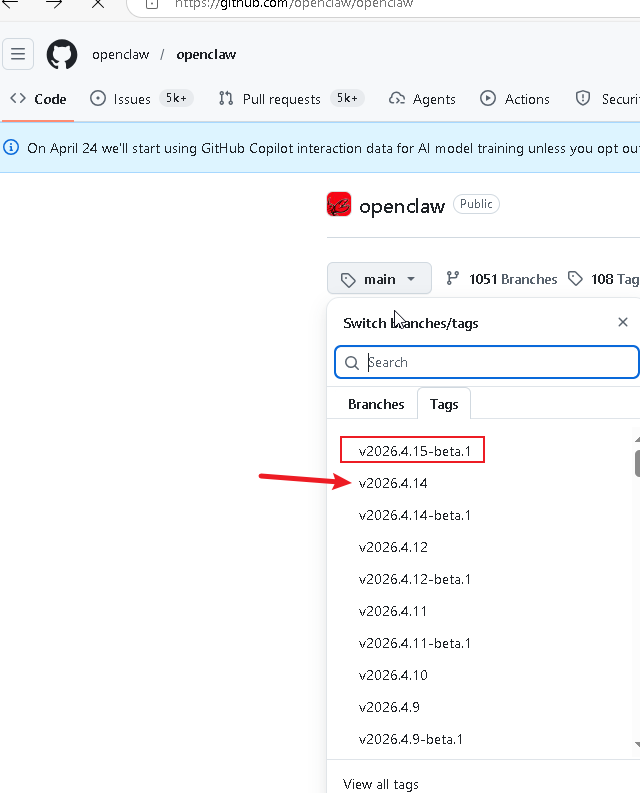The width and height of the screenshot is (640, 793).
Task: Click the site info icon in address bar
Action: pyautogui.click(x=152, y=4)
